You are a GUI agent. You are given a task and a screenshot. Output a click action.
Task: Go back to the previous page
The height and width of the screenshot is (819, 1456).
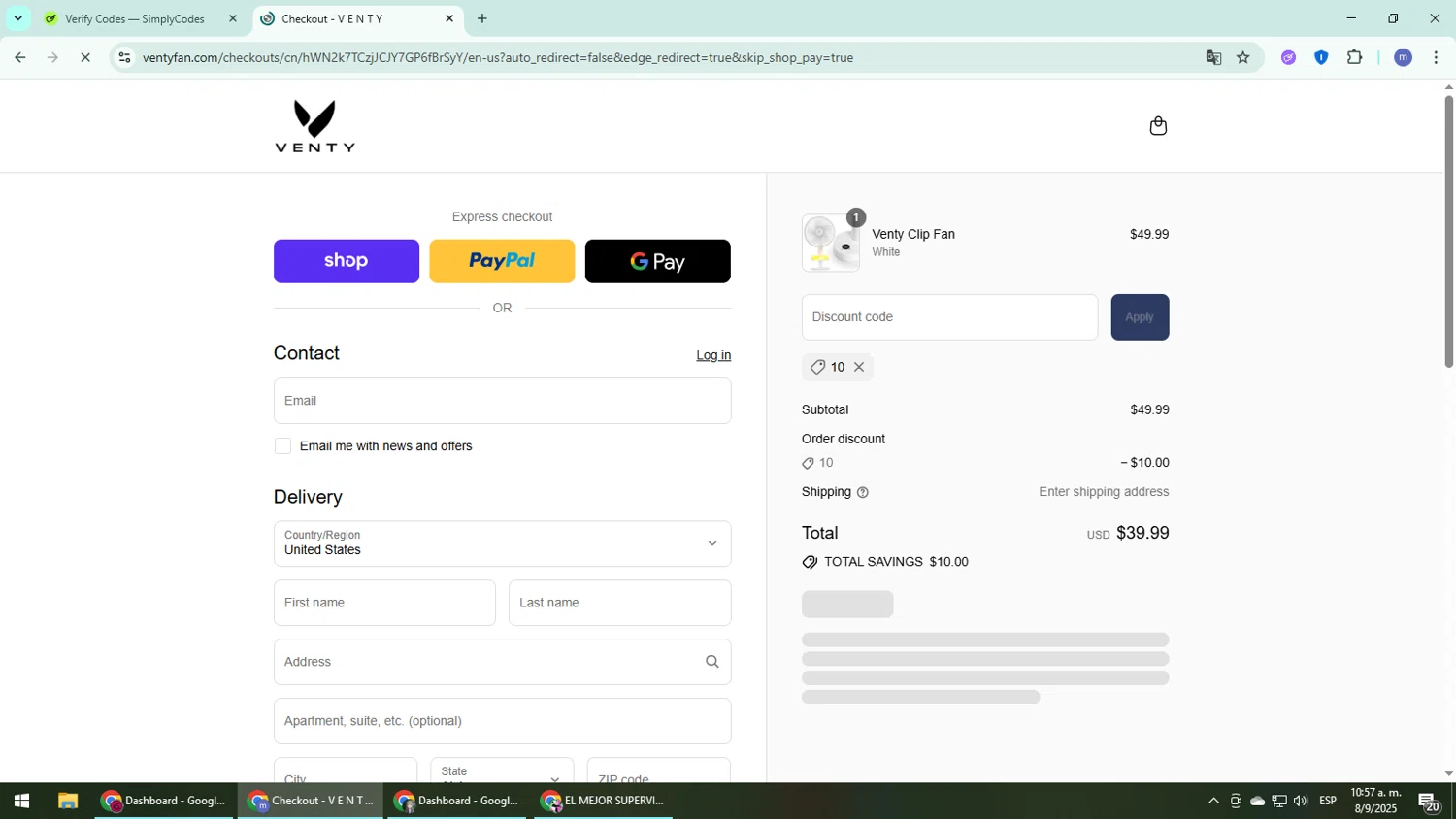19,57
